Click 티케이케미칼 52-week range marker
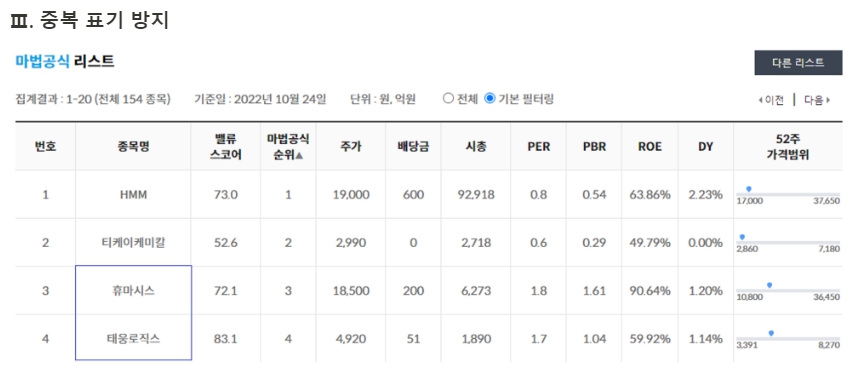The image size is (851, 378). (x=742, y=237)
